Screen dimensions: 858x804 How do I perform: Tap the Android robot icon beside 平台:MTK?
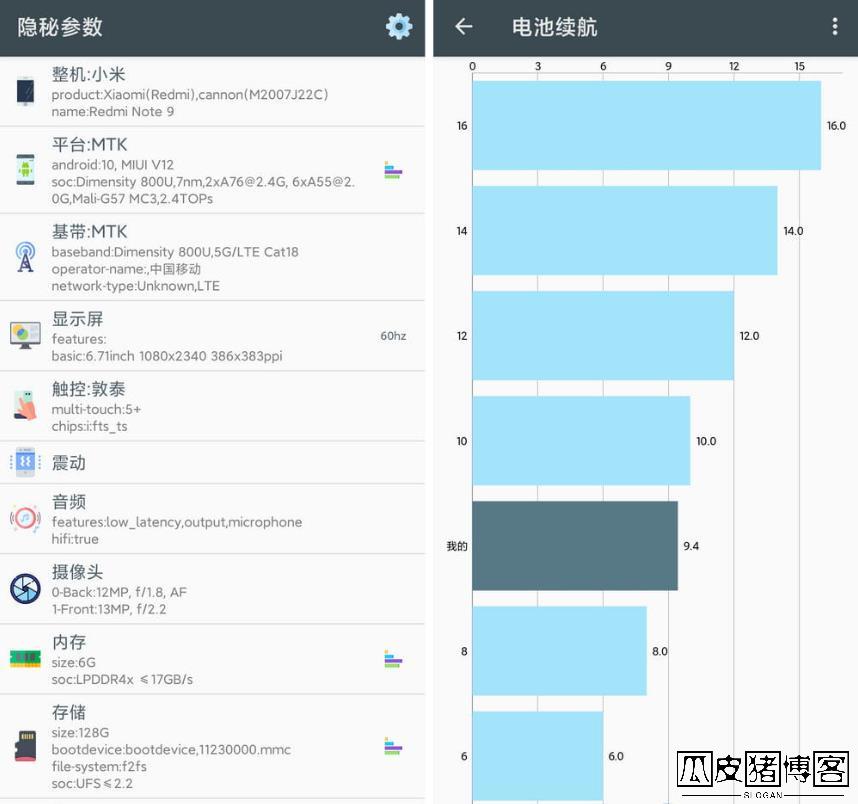pyautogui.click(x=25, y=170)
